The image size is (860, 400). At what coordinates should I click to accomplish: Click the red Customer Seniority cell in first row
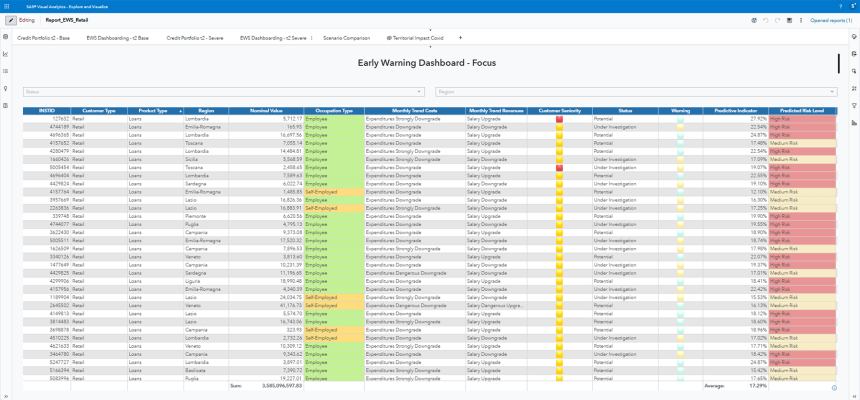point(560,118)
